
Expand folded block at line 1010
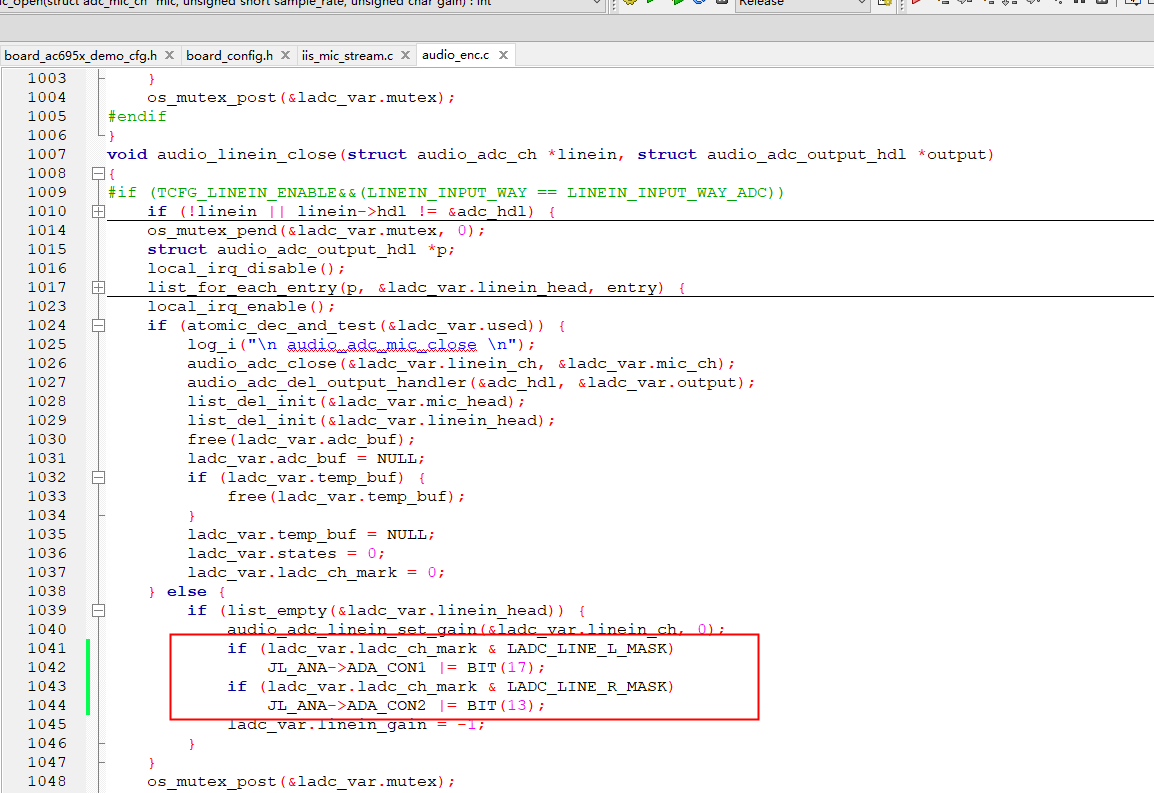(x=98, y=211)
